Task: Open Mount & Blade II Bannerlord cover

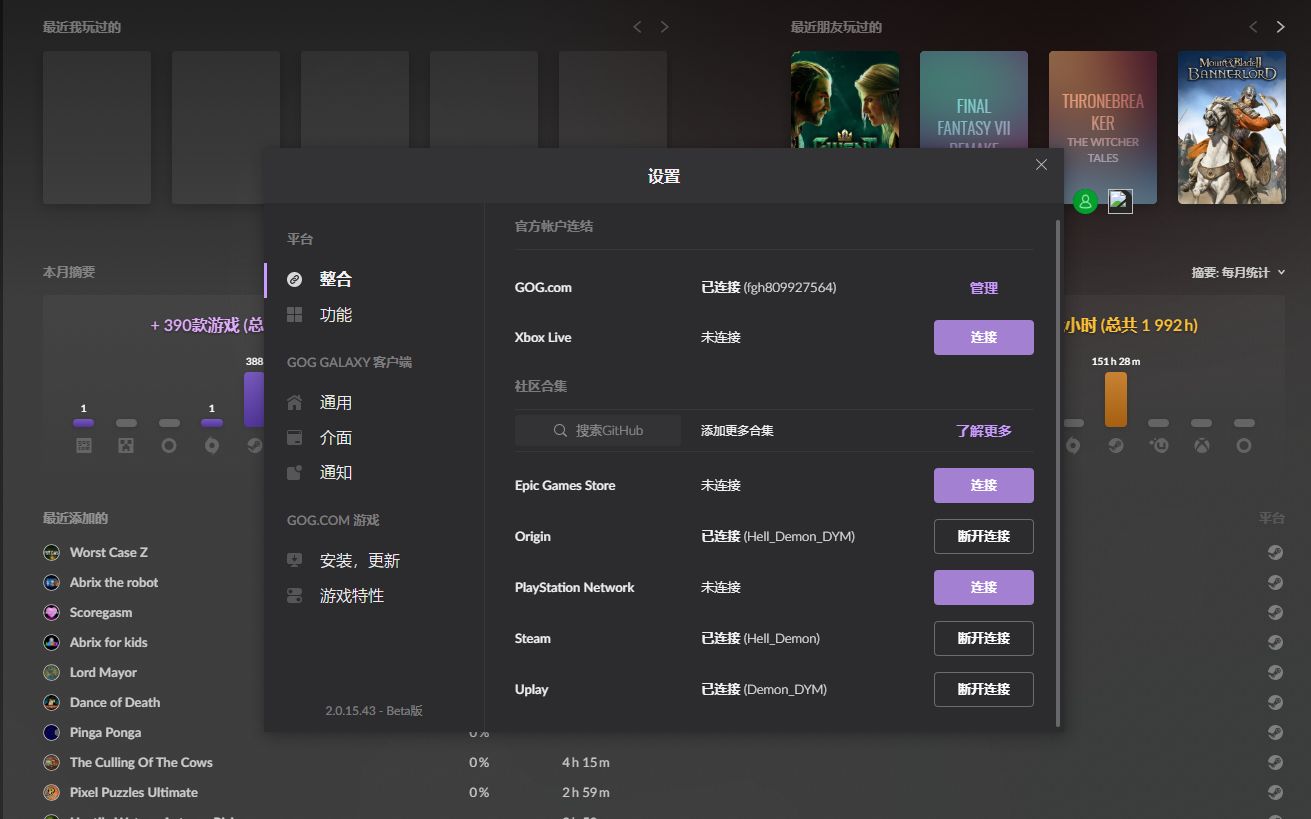Action: pyautogui.click(x=1232, y=127)
